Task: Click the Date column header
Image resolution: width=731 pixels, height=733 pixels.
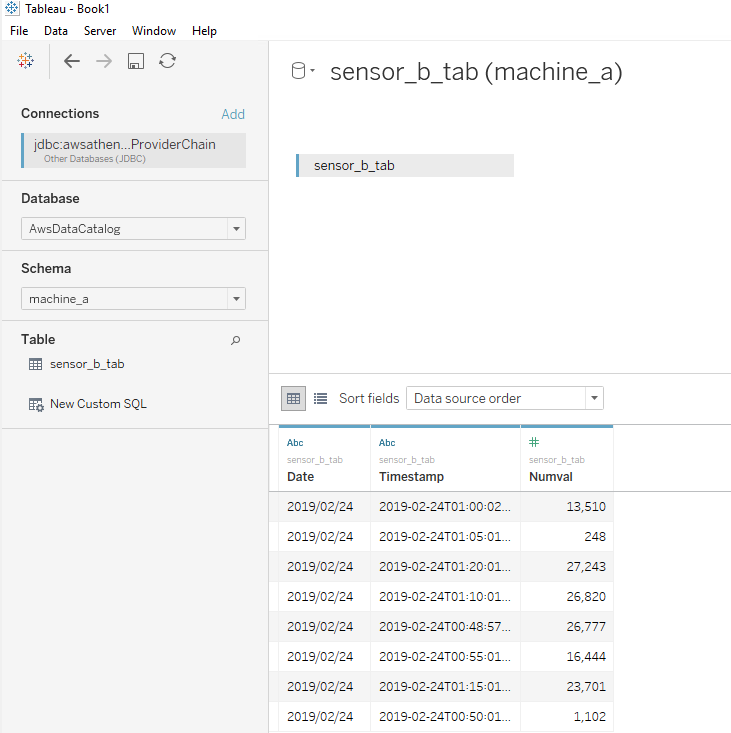Action: tap(301, 477)
